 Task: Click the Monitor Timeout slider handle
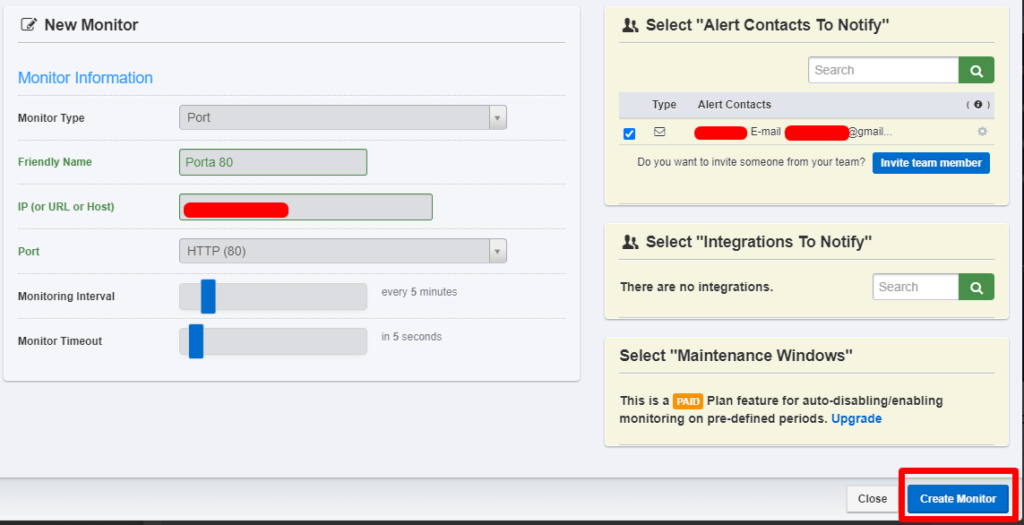click(x=196, y=341)
